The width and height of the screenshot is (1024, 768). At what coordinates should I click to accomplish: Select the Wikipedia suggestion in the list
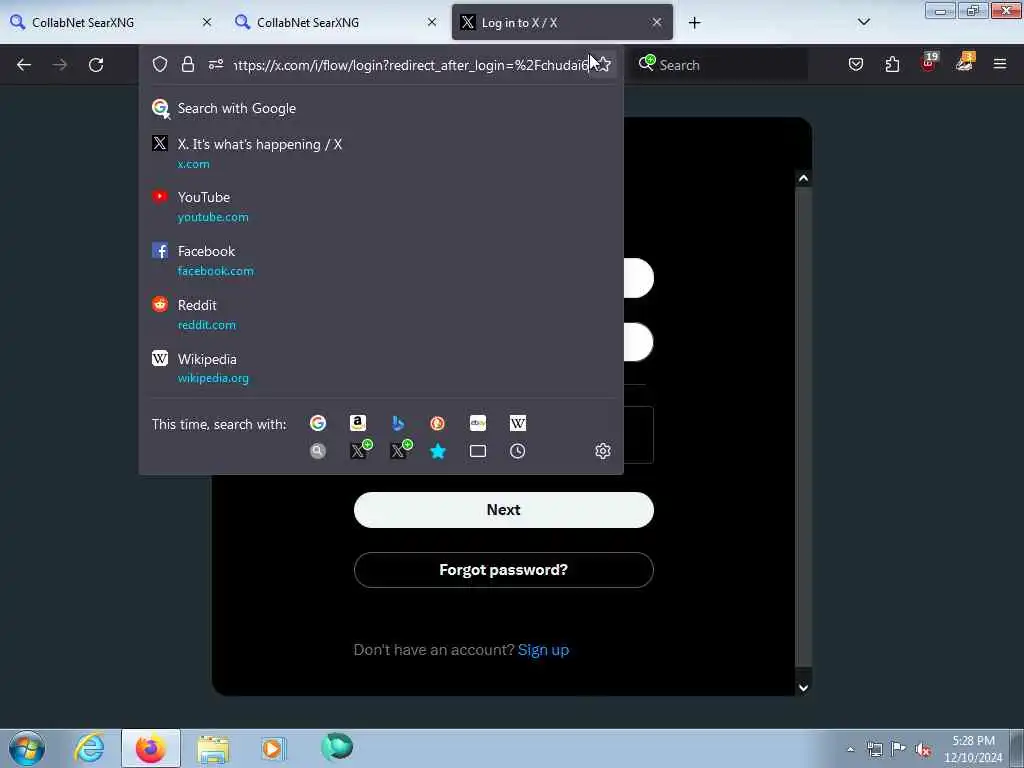(x=381, y=368)
